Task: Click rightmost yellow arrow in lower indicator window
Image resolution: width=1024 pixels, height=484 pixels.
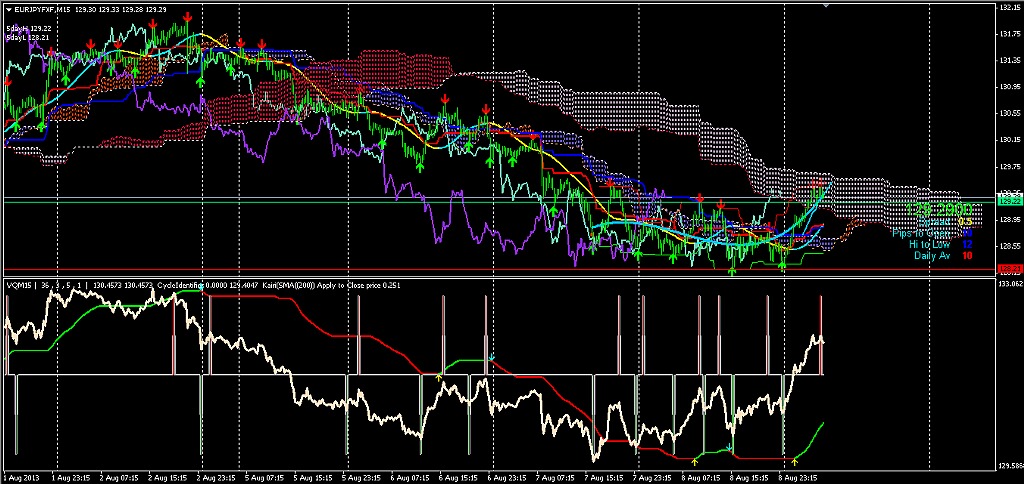Action: click(x=794, y=462)
